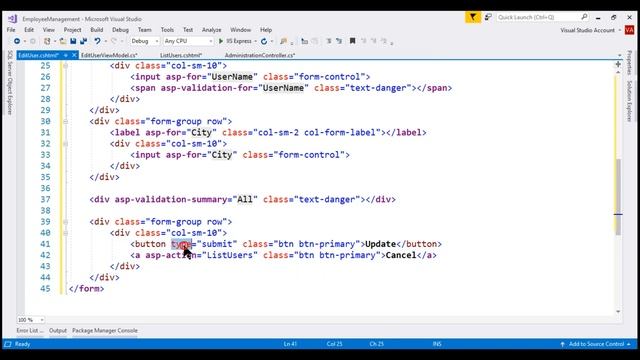This screenshot has height=360, width=640.
Task: Switch to the ListUsers.cshtml tab
Action: (181, 55)
